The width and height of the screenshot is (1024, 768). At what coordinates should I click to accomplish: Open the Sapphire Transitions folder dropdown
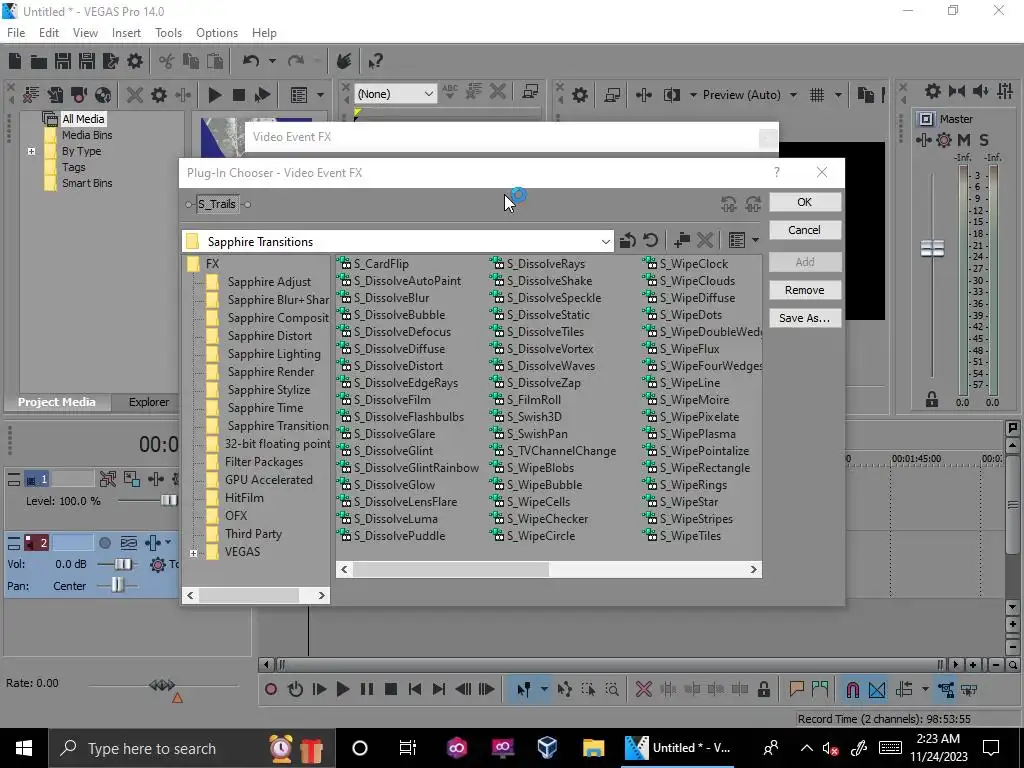point(605,242)
